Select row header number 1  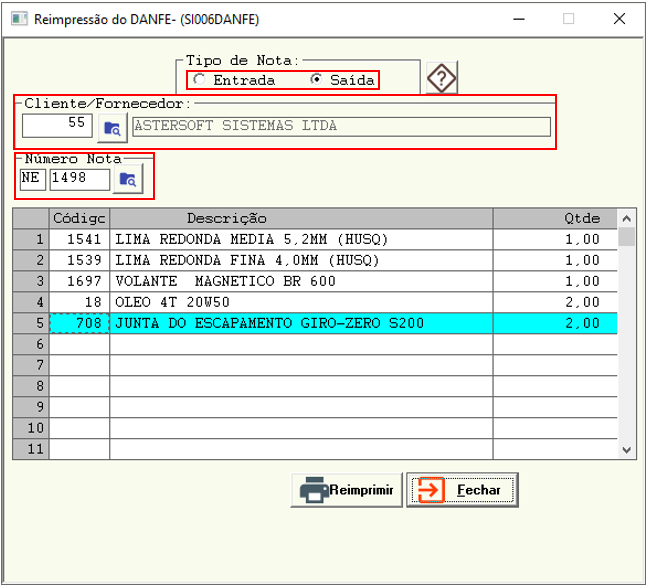coord(31,239)
